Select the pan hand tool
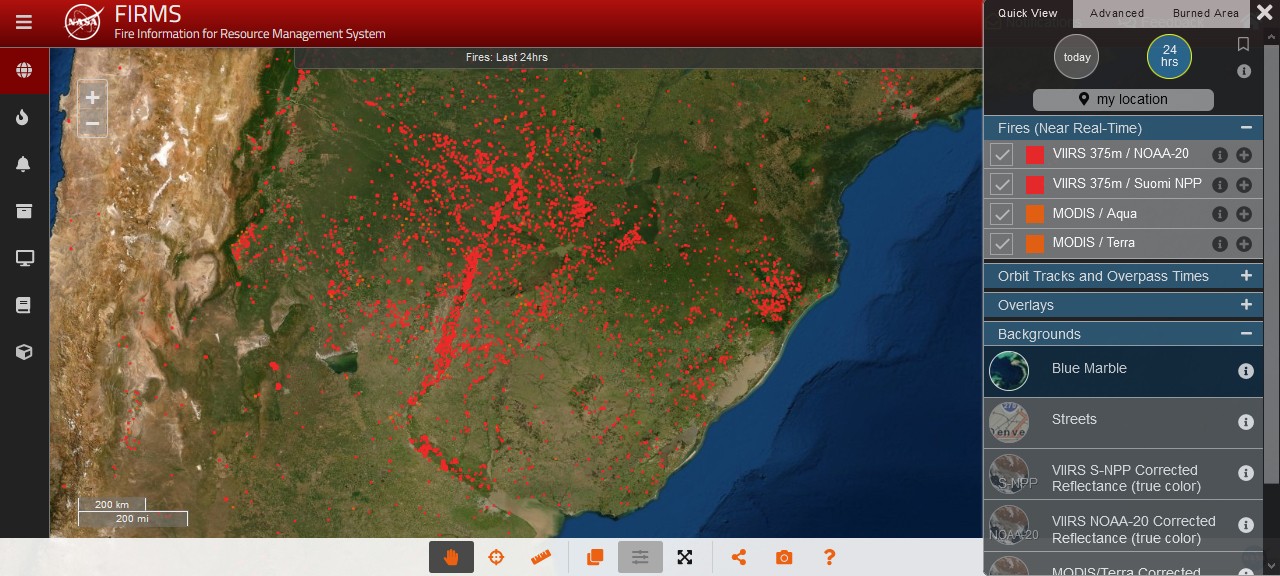This screenshot has height=576, width=1280. pyautogui.click(x=451, y=557)
